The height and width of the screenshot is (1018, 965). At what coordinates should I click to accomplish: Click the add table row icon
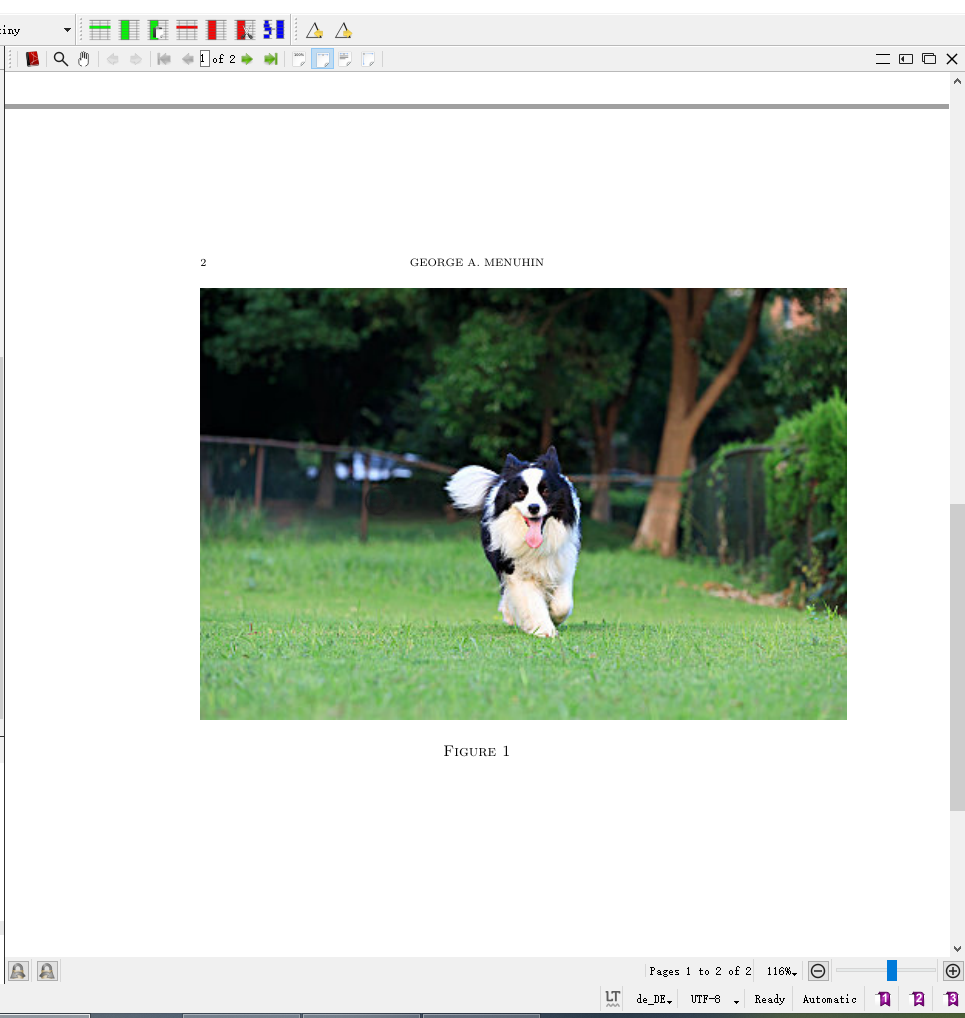coord(100,30)
